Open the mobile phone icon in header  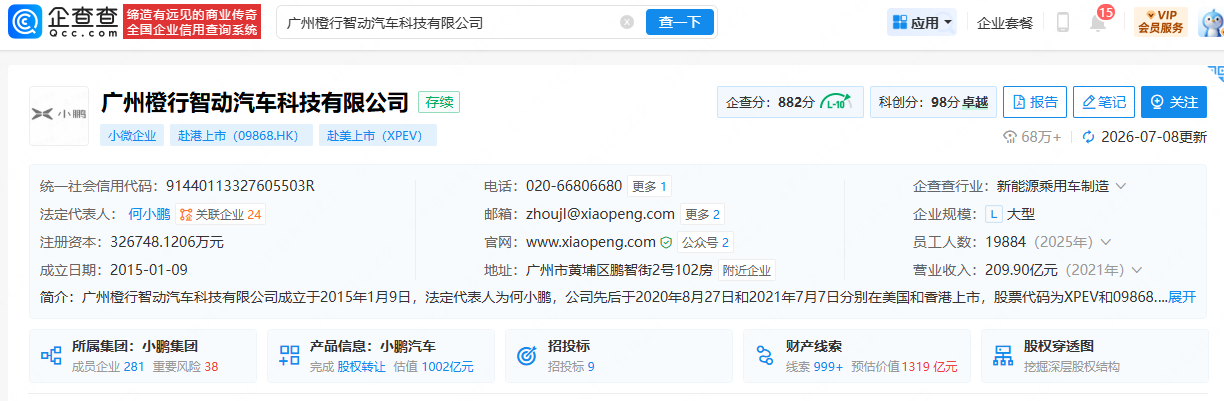point(1063,22)
